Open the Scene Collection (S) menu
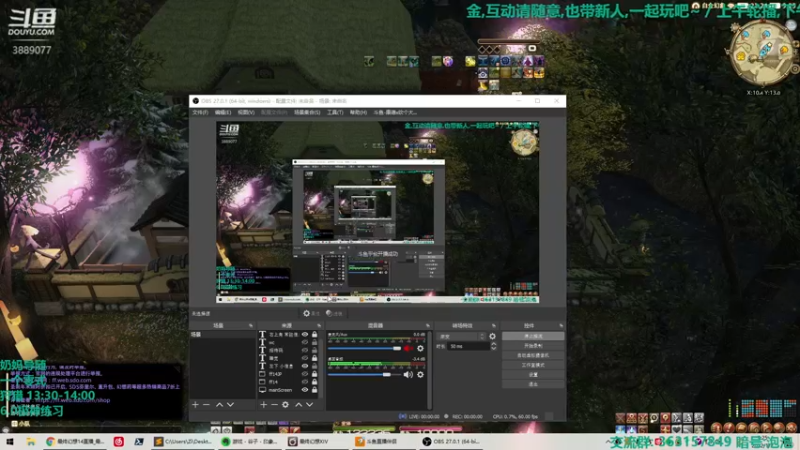The image size is (800, 450). click(307, 112)
